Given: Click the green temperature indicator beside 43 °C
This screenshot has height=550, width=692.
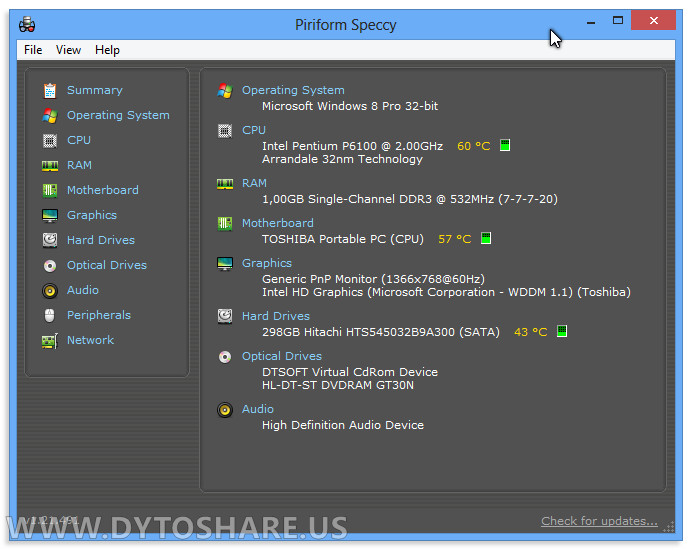Looking at the screenshot, I should 562,331.
